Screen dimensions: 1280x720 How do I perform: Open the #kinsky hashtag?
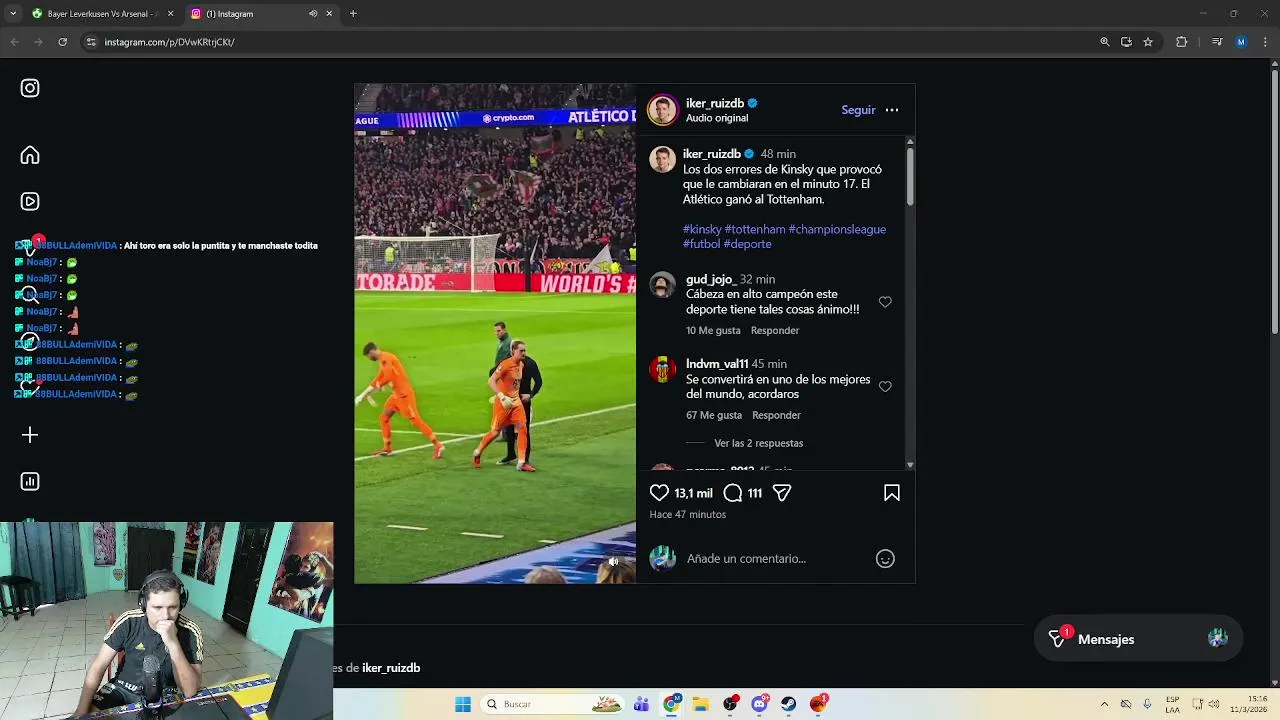[x=702, y=229]
